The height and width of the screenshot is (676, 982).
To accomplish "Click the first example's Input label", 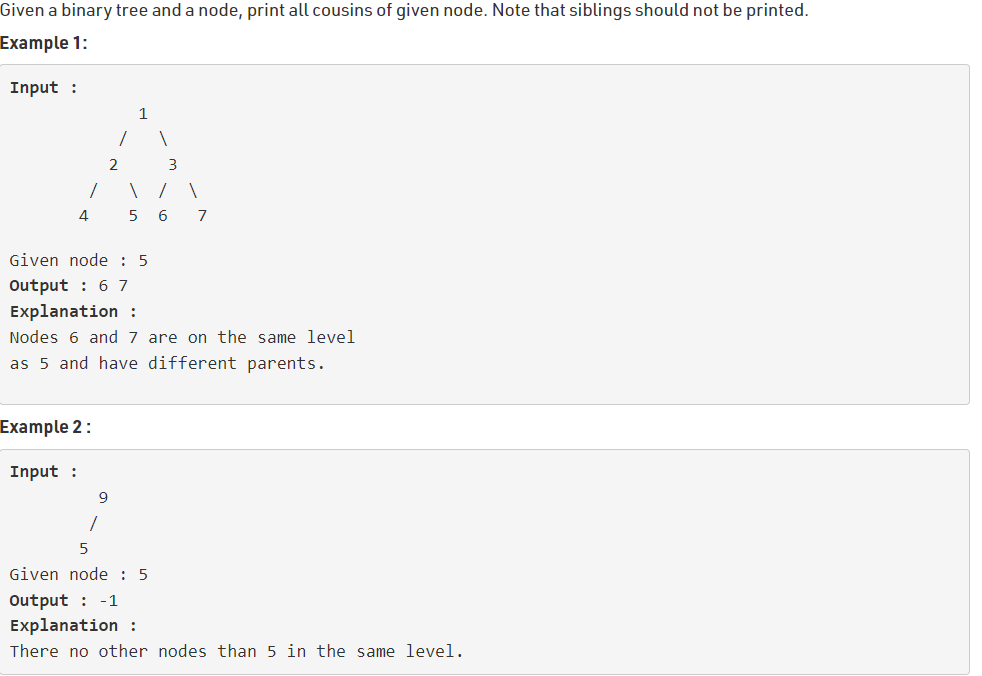I will [x=44, y=88].
